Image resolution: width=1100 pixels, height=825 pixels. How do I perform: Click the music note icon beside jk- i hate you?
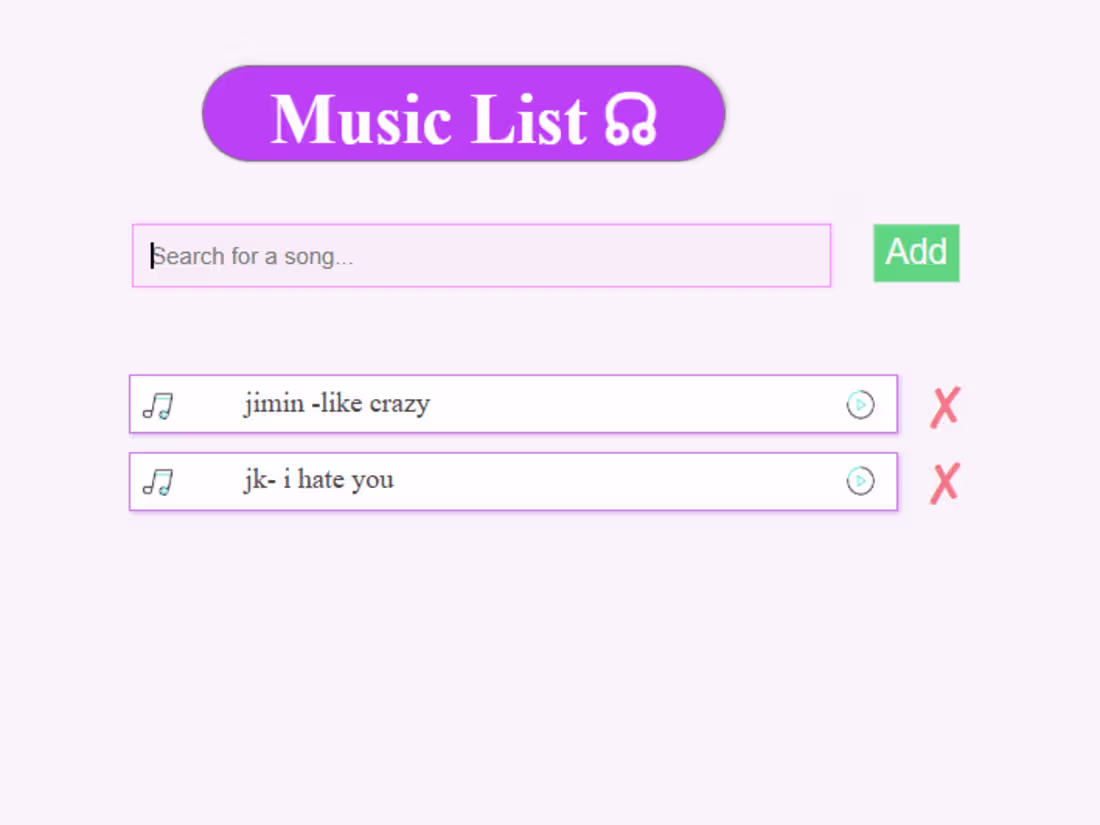click(157, 481)
